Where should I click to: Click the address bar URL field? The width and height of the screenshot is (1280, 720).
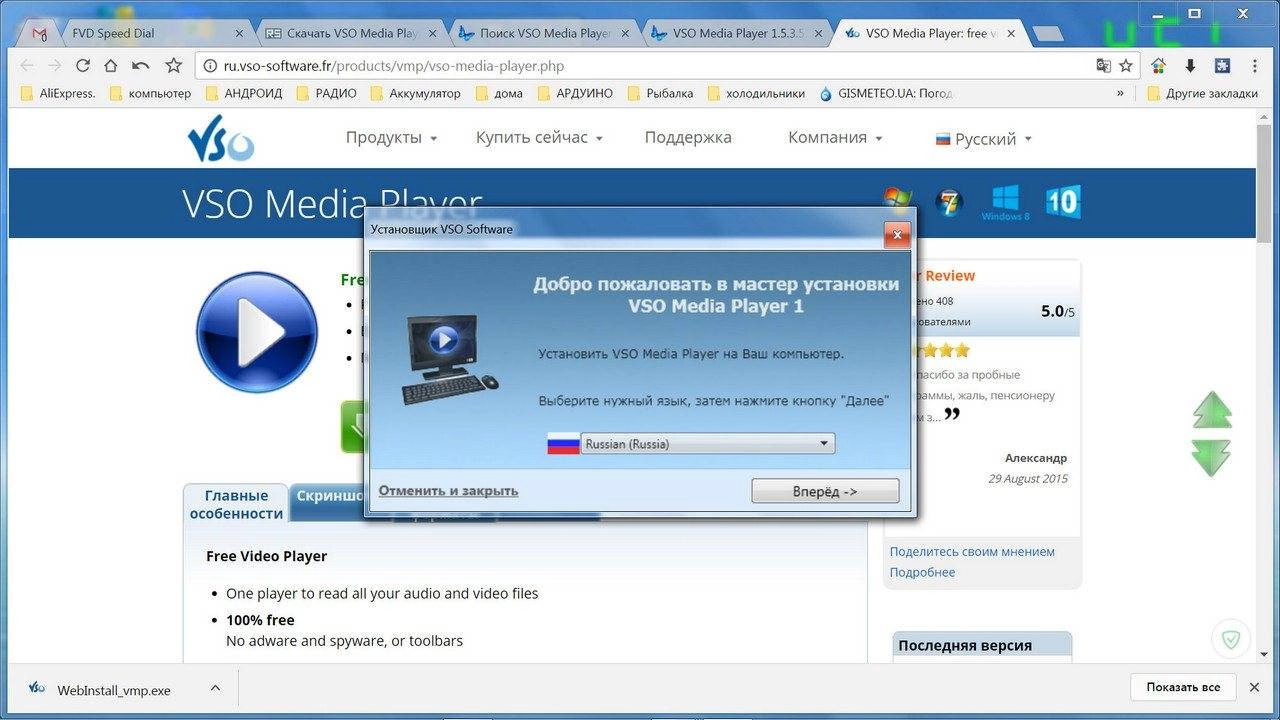[x=640, y=66]
